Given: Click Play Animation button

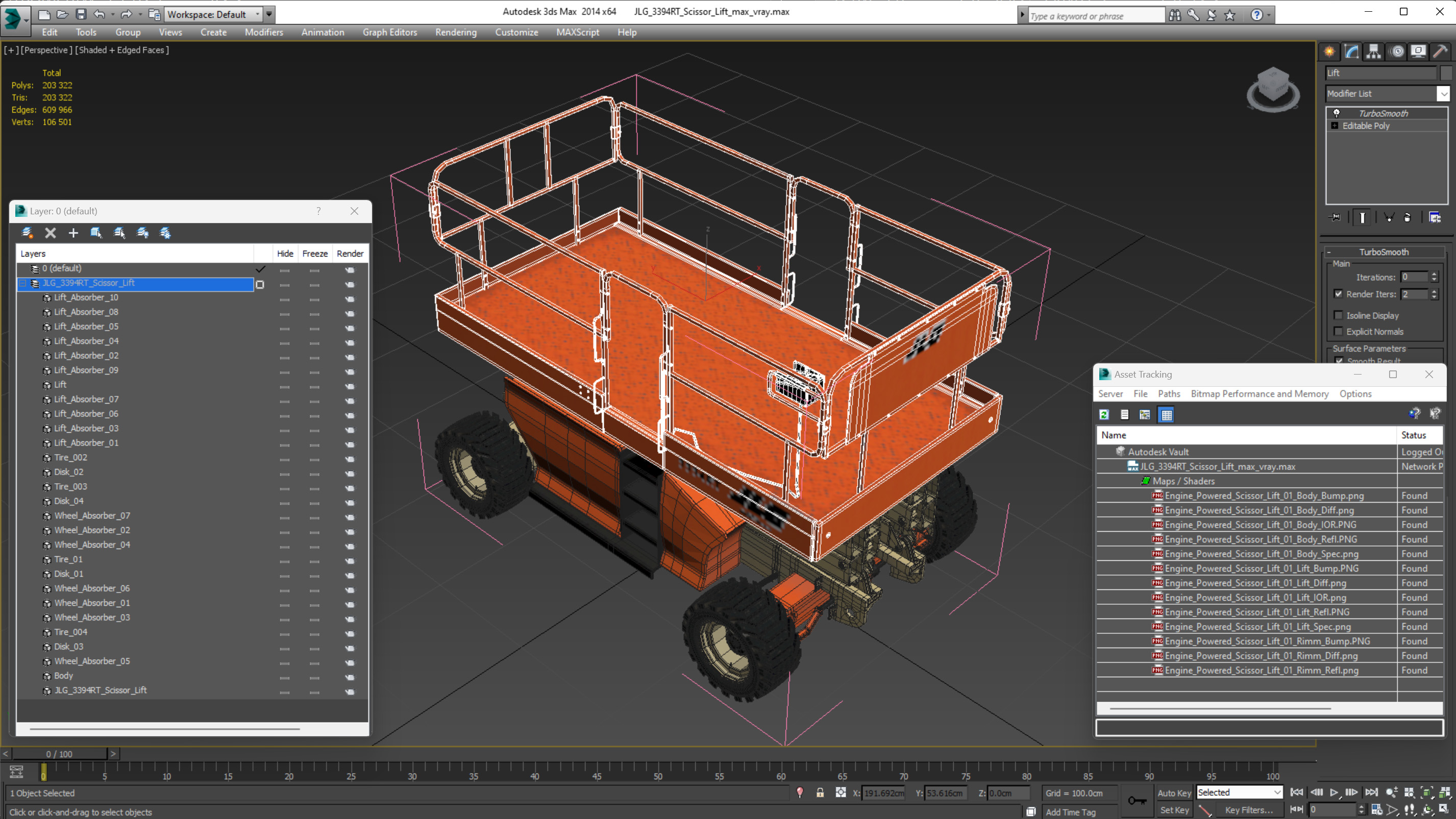Looking at the screenshot, I should coord(1334,792).
